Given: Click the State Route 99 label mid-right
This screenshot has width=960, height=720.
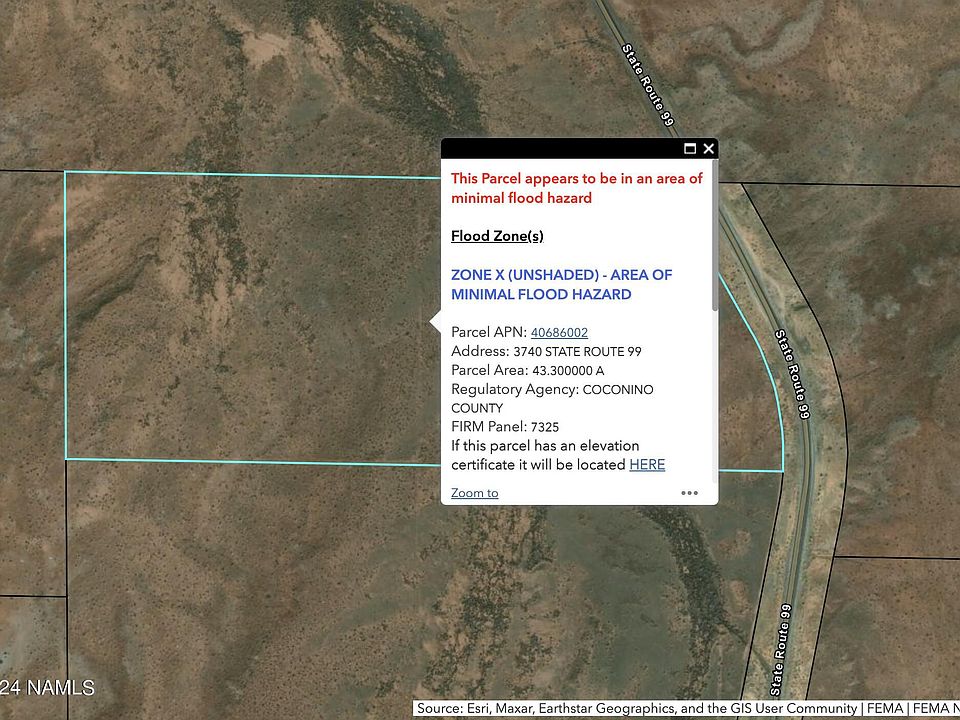Looking at the screenshot, I should (x=793, y=375).
